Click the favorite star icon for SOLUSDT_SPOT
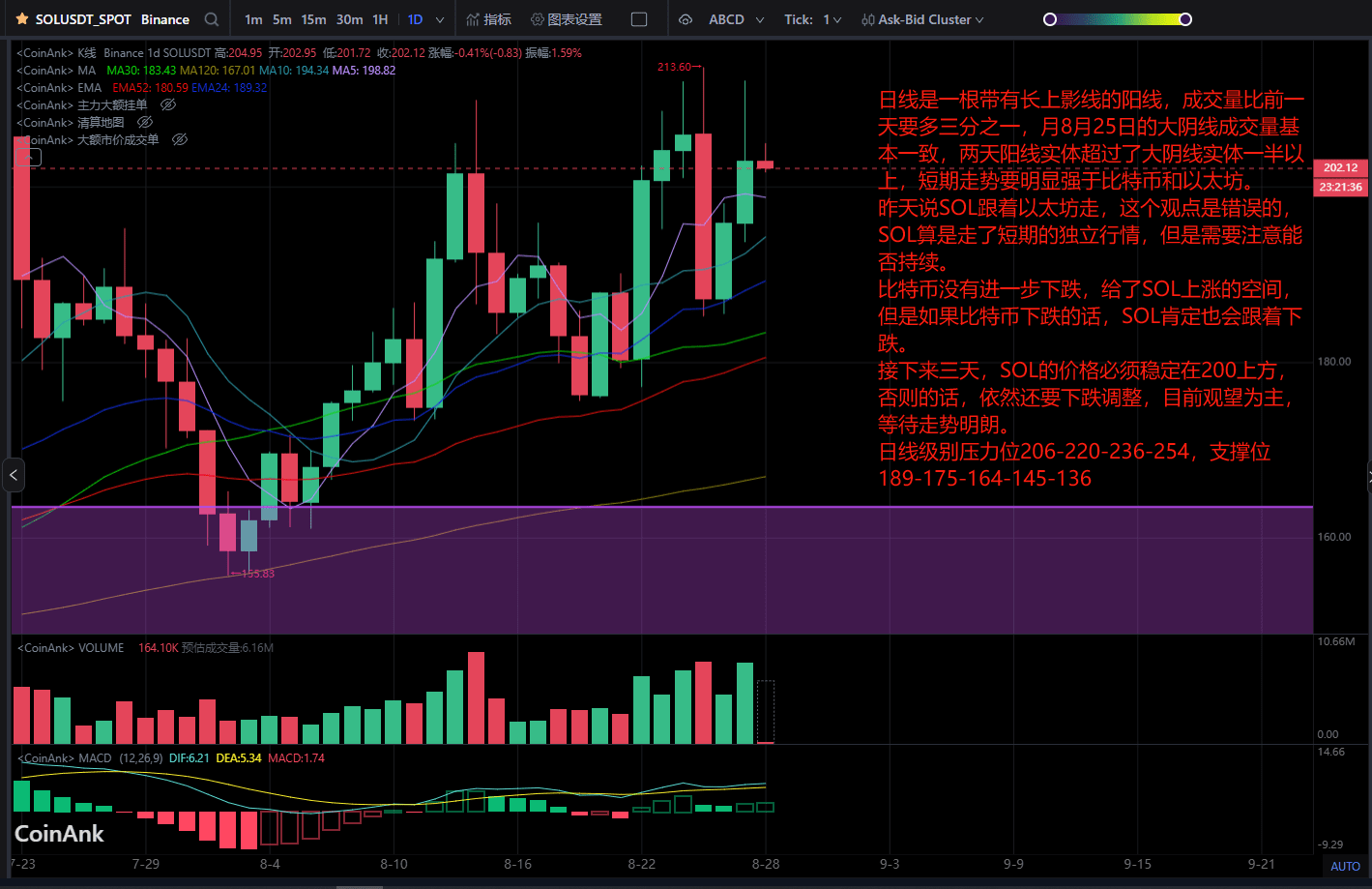Screen dimensions: 1372x889 [x=22, y=19]
